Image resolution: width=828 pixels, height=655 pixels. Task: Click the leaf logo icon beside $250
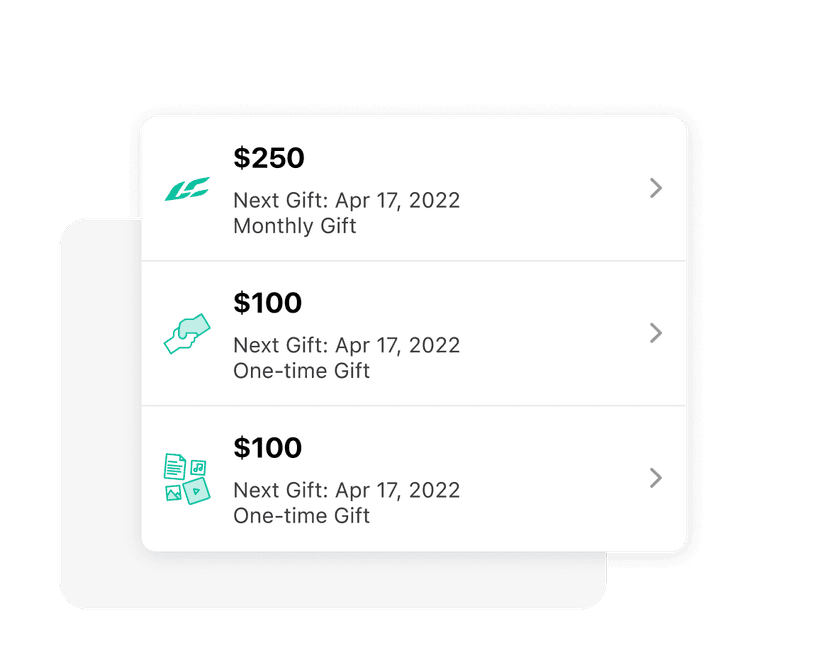click(188, 188)
